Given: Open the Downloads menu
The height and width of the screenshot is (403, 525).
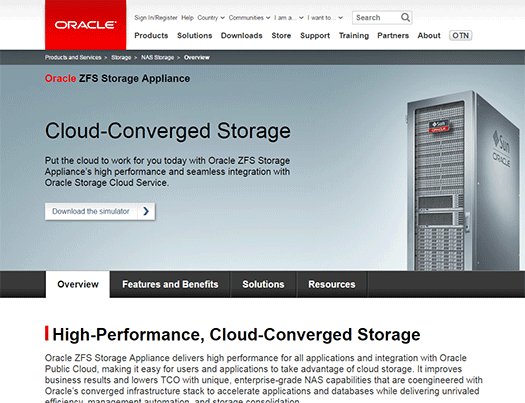Looking at the screenshot, I should pyautogui.click(x=241, y=35).
